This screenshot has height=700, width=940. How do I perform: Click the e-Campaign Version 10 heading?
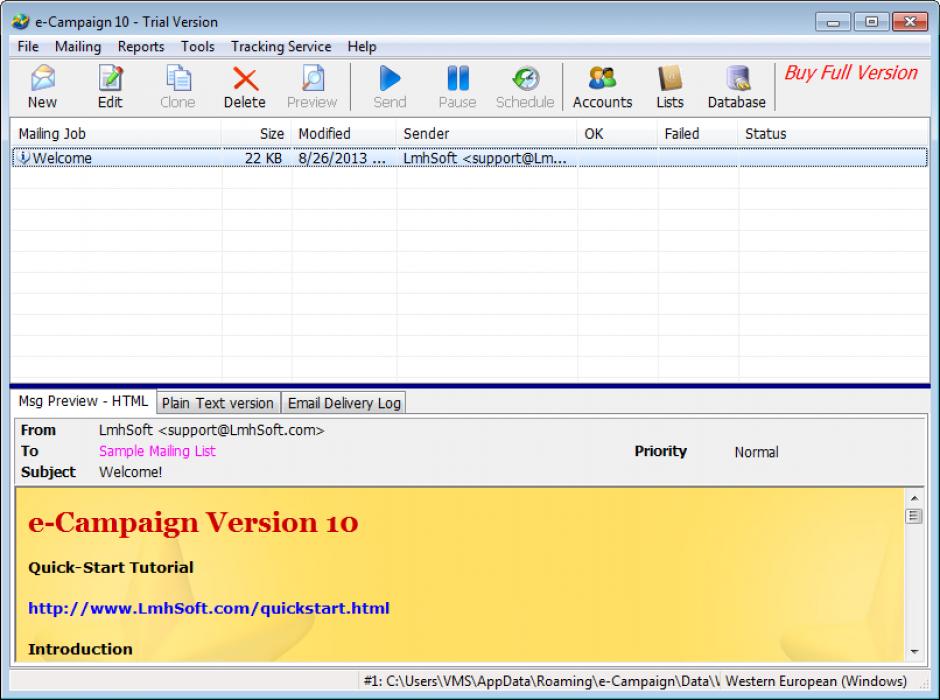tap(193, 523)
